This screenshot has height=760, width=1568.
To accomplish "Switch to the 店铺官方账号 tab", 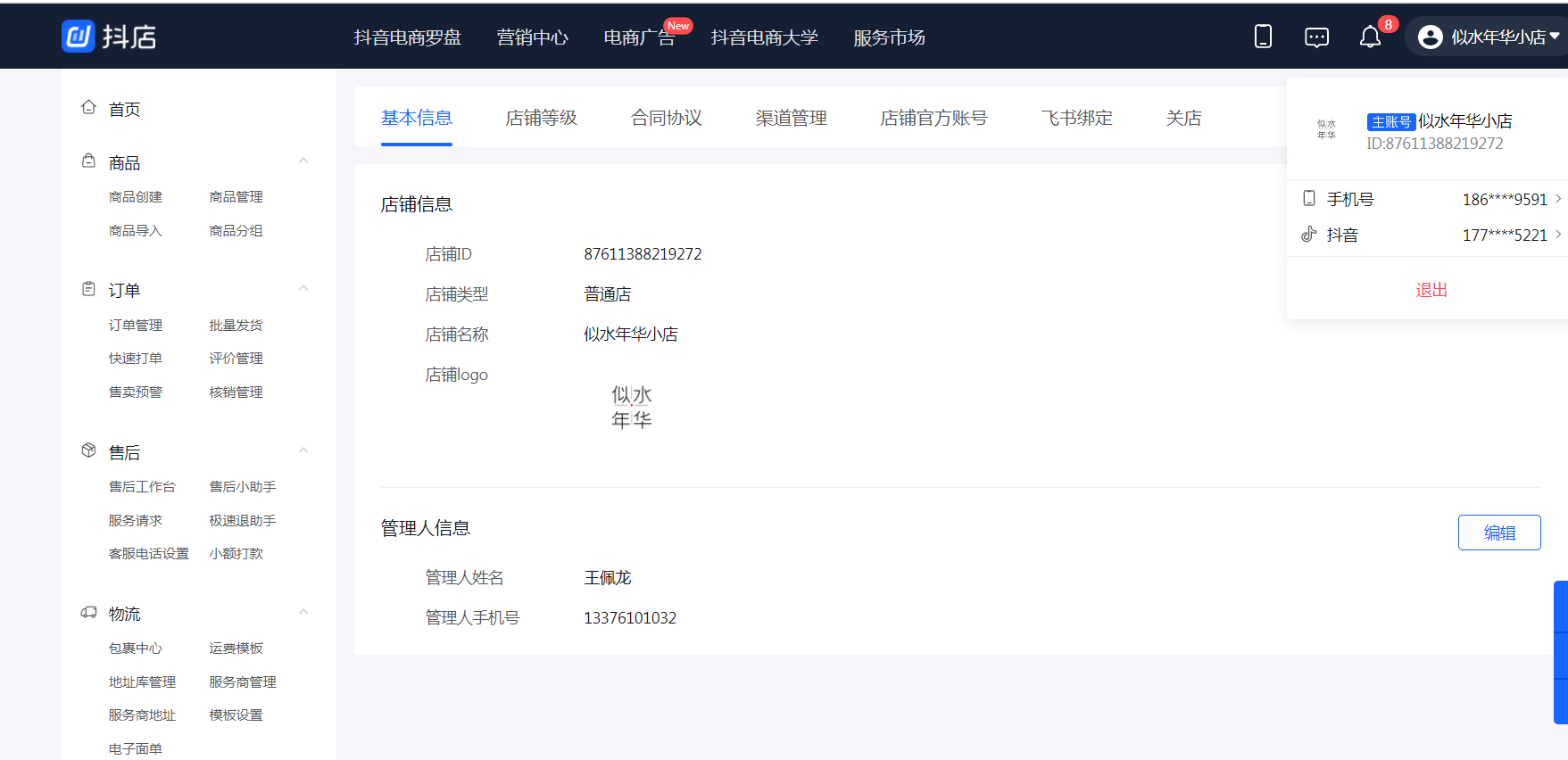I will tap(934, 118).
